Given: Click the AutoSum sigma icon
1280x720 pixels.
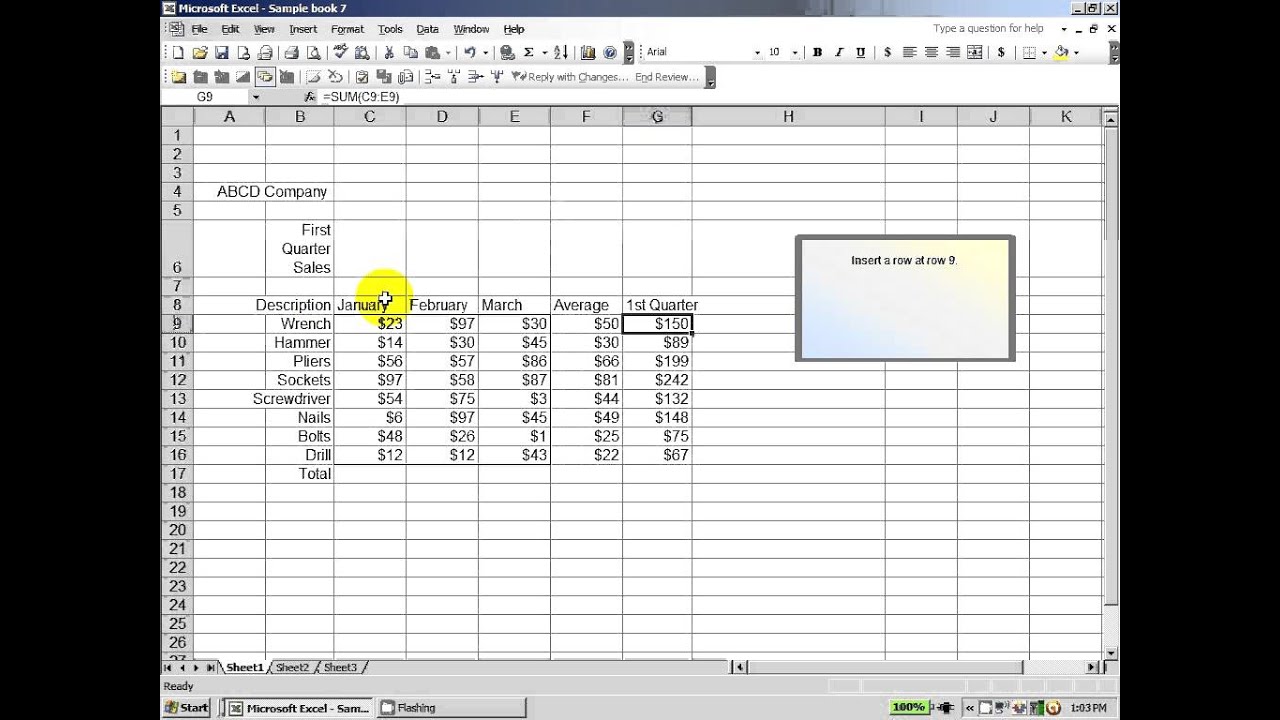Looking at the screenshot, I should coord(528,53).
